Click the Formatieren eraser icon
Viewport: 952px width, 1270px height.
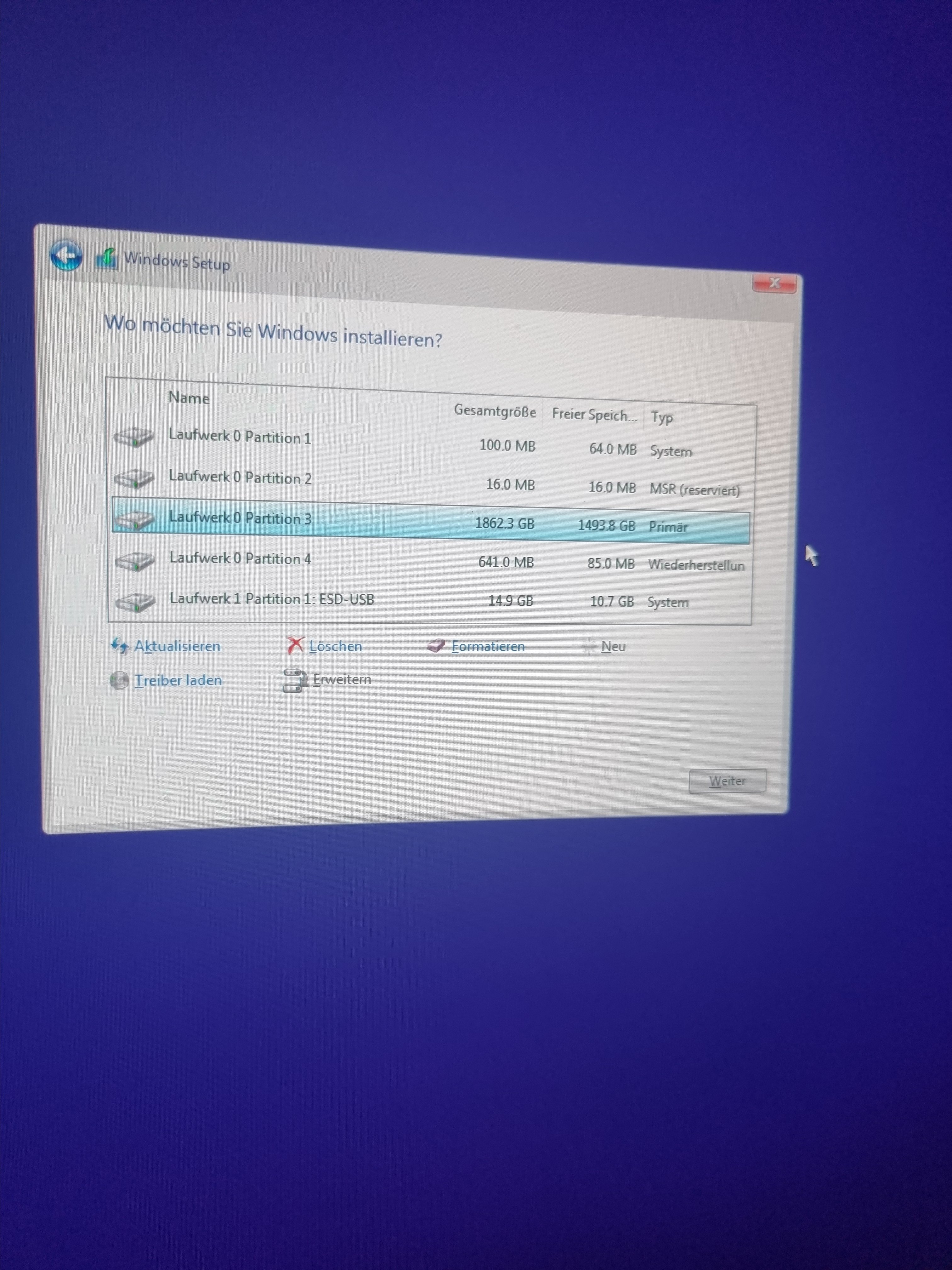tap(436, 646)
